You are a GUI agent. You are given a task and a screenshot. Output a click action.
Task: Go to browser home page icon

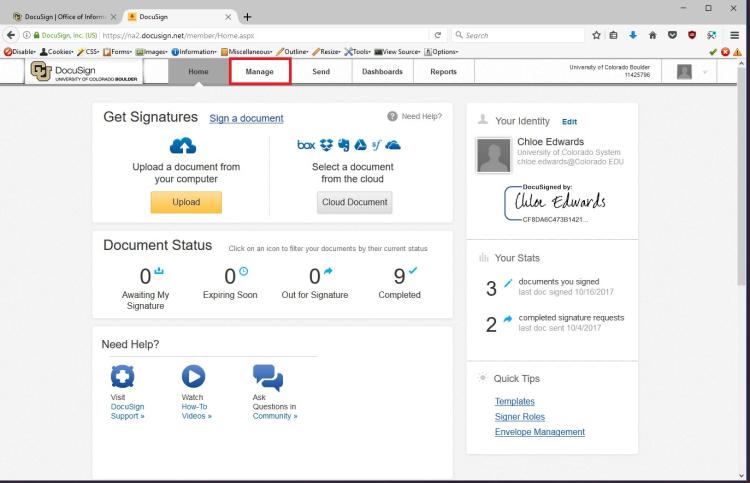[652, 35]
